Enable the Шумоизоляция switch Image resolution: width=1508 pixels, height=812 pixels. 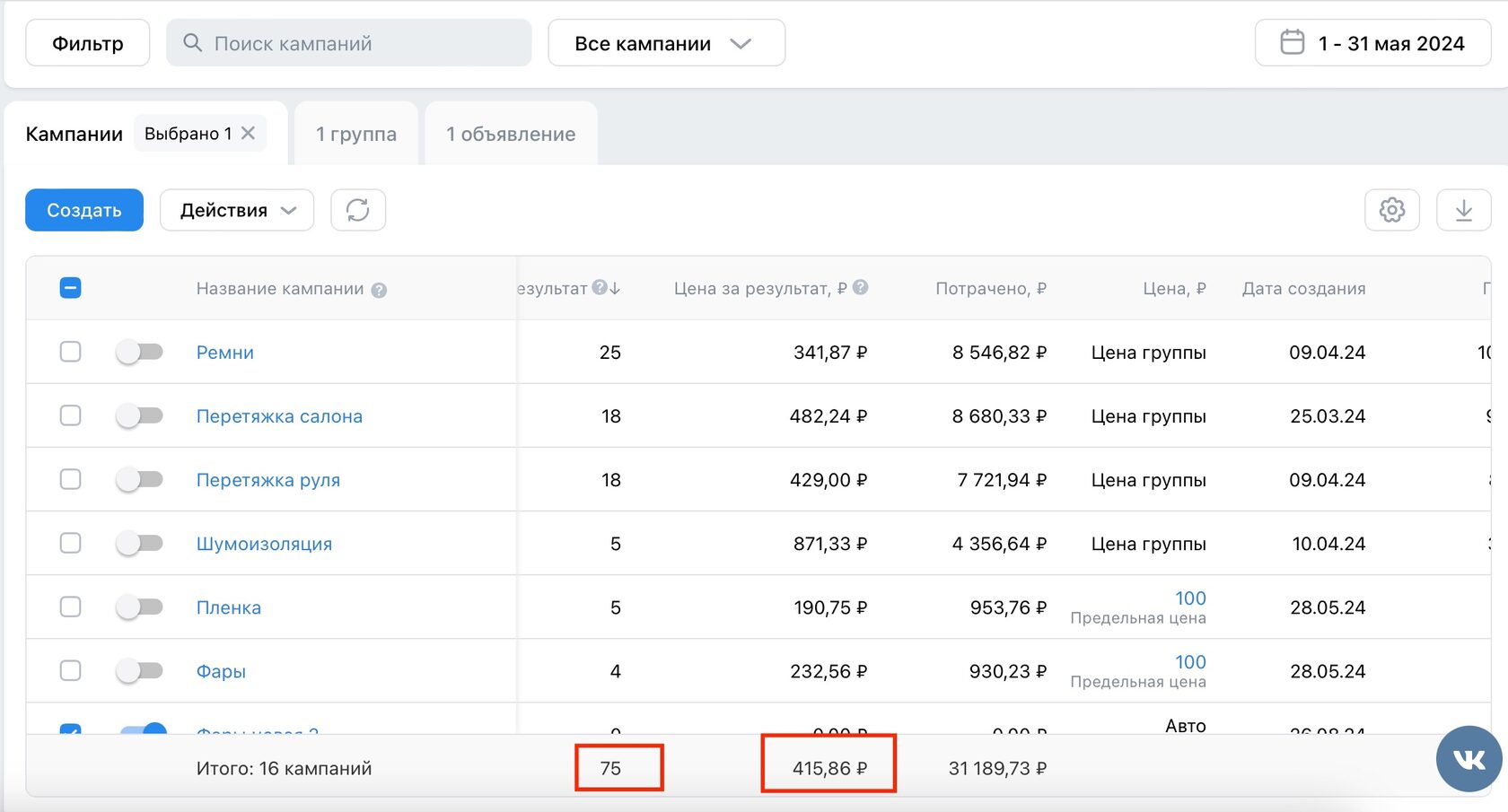(139, 543)
